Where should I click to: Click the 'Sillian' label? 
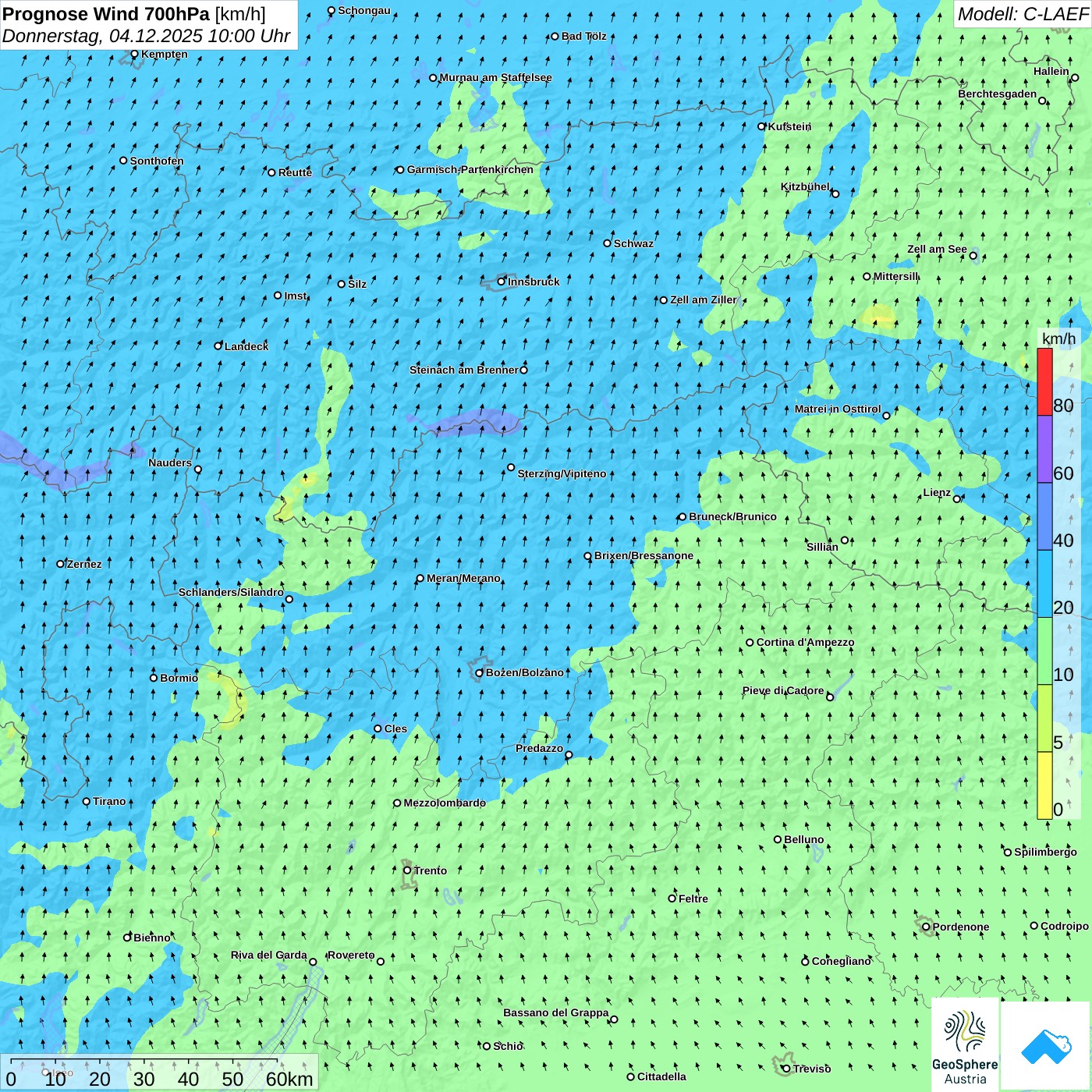(x=822, y=547)
